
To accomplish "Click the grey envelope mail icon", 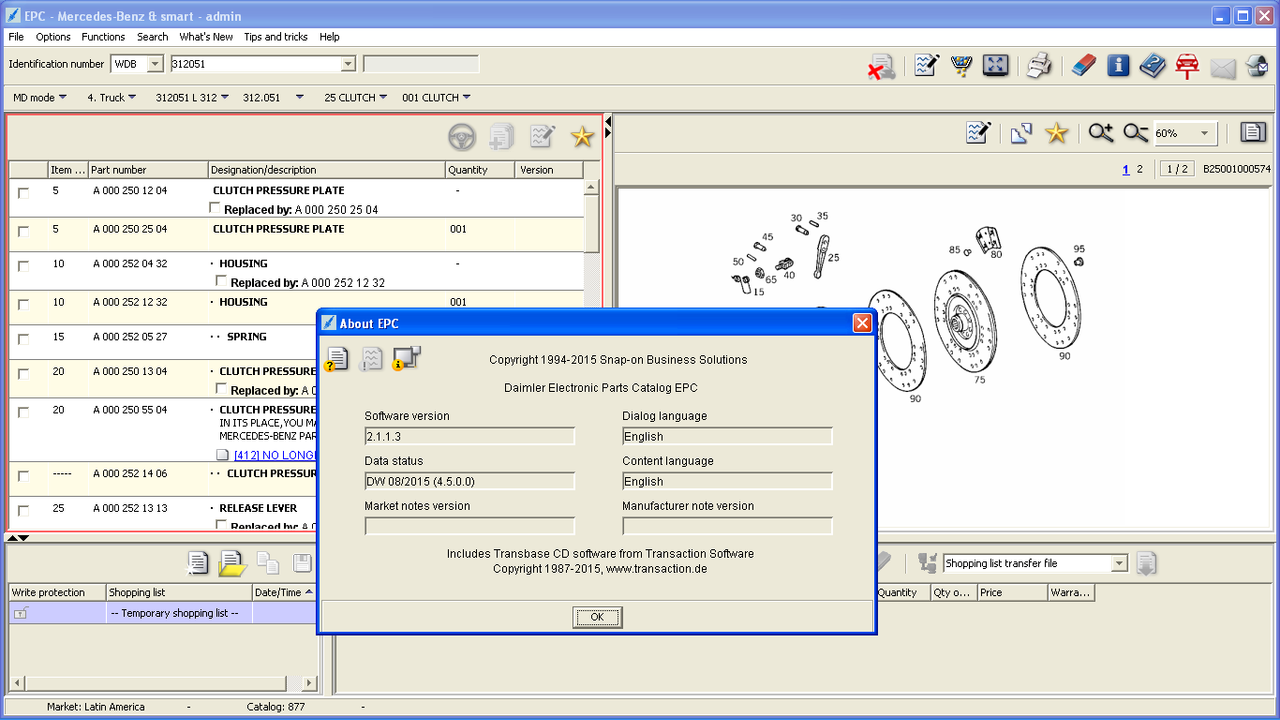I will pos(1223,67).
